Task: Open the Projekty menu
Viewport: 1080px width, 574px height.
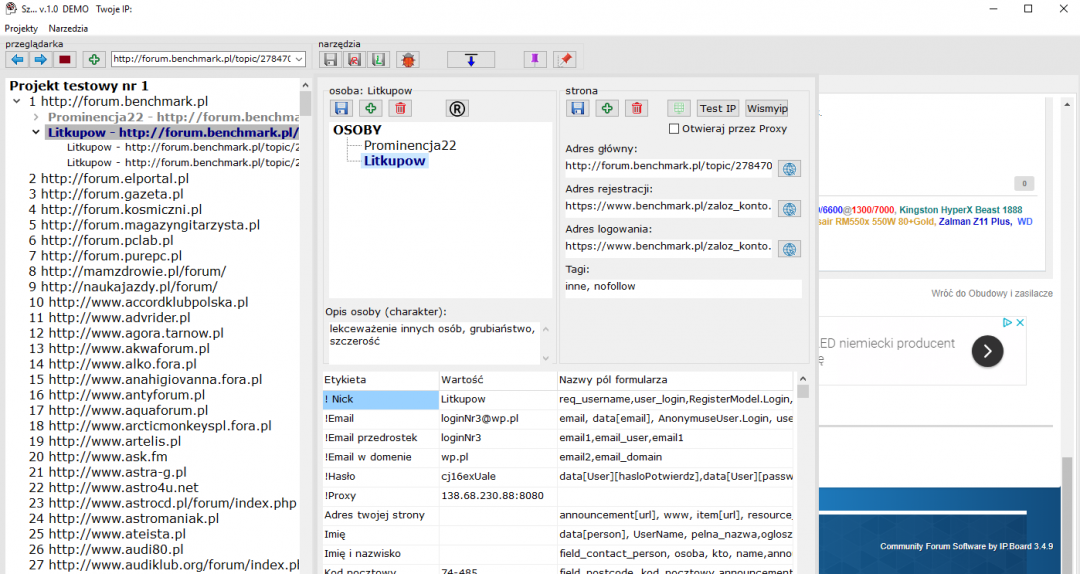Action: pyautogui.click(x=21, y=29)
